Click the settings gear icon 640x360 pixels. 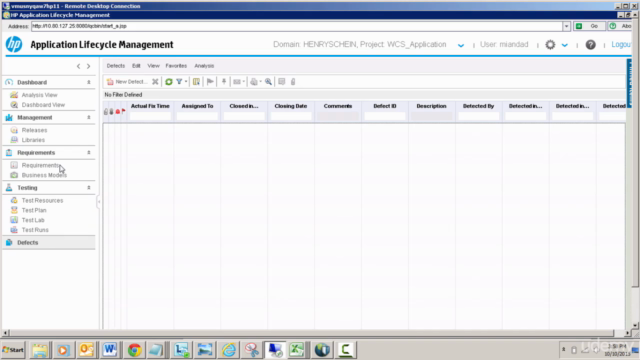(550, 44)
